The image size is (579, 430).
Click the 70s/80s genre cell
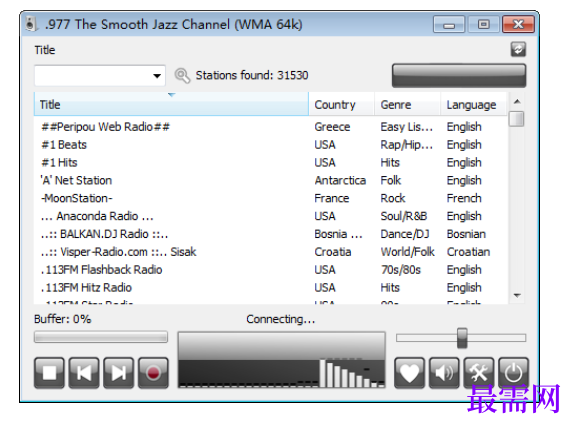(x=401, y=270)
